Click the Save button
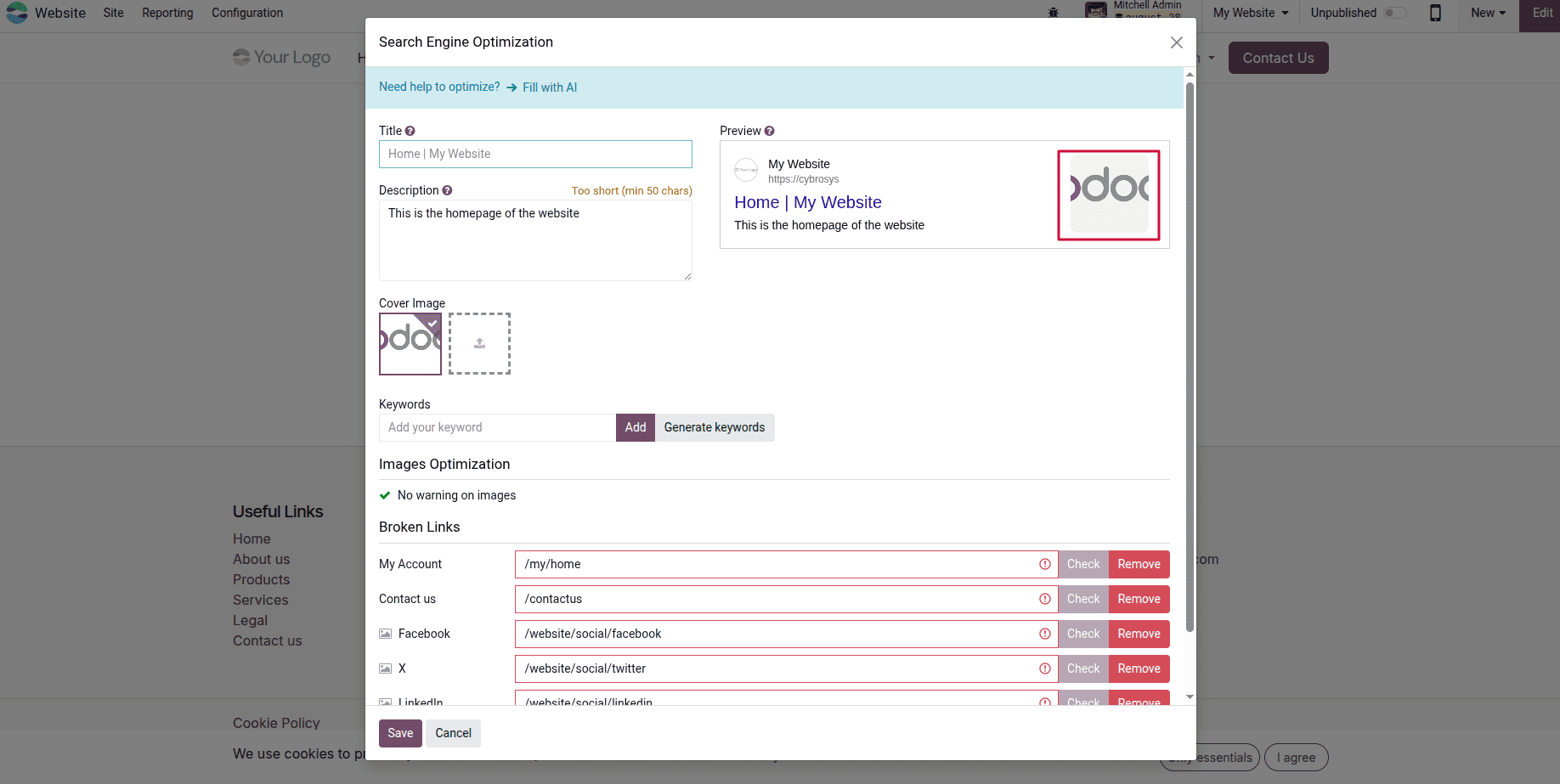 (400, 733)
